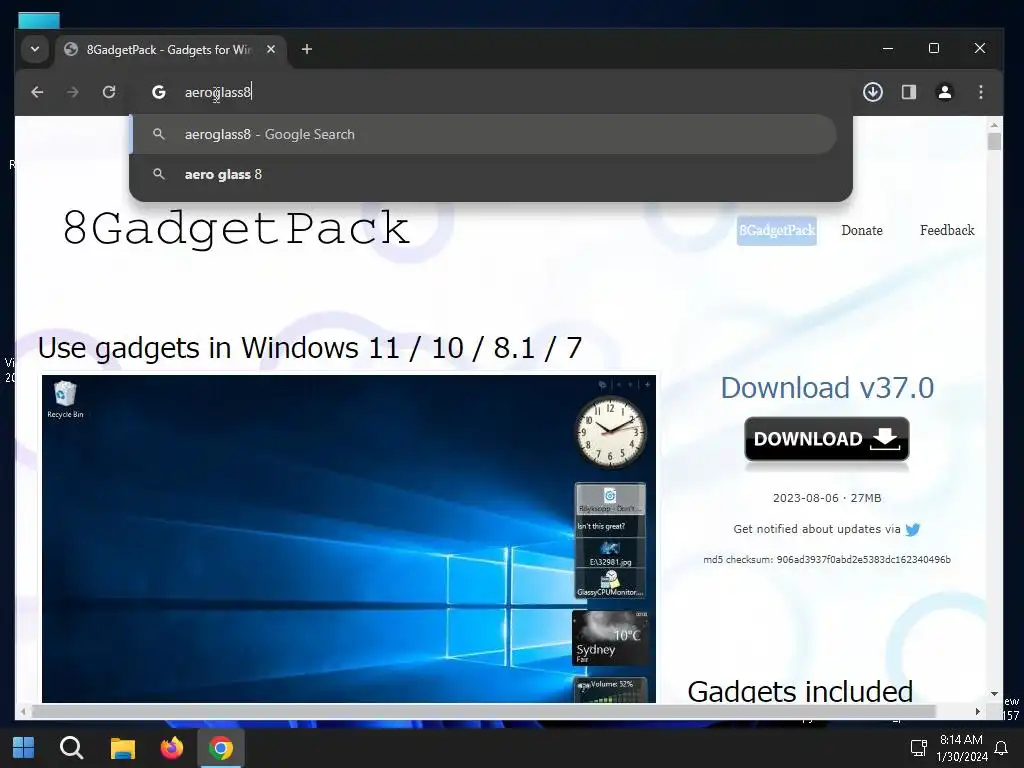The image size is (1024, 768).
Task: Close the 8GadgetPack tab
Action: pyautogui.click(x=271, y=49)
